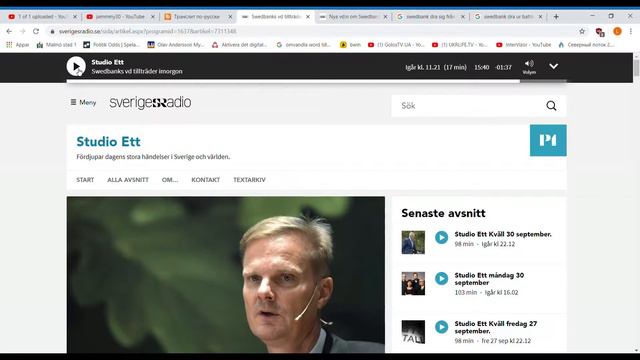
Task: Open the Meny hamburger menu
Action: [83, 102]
